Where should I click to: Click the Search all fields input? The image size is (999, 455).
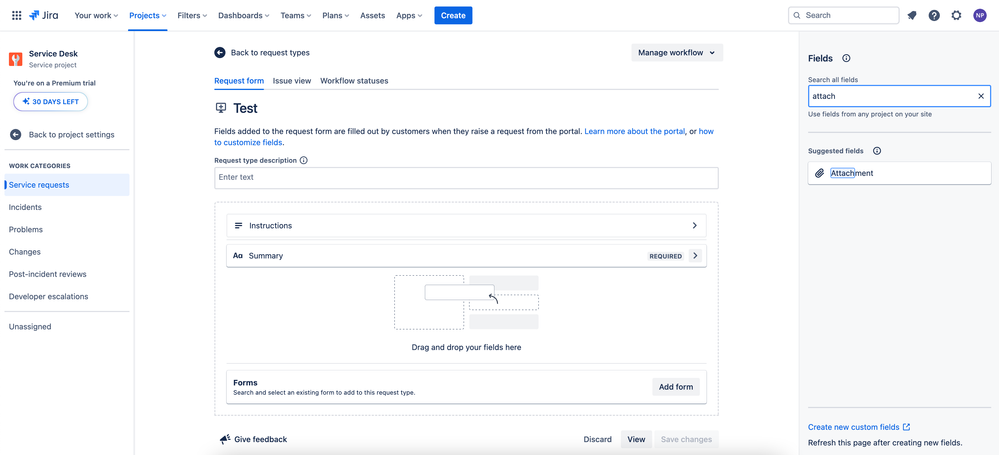tap(899, 96)
